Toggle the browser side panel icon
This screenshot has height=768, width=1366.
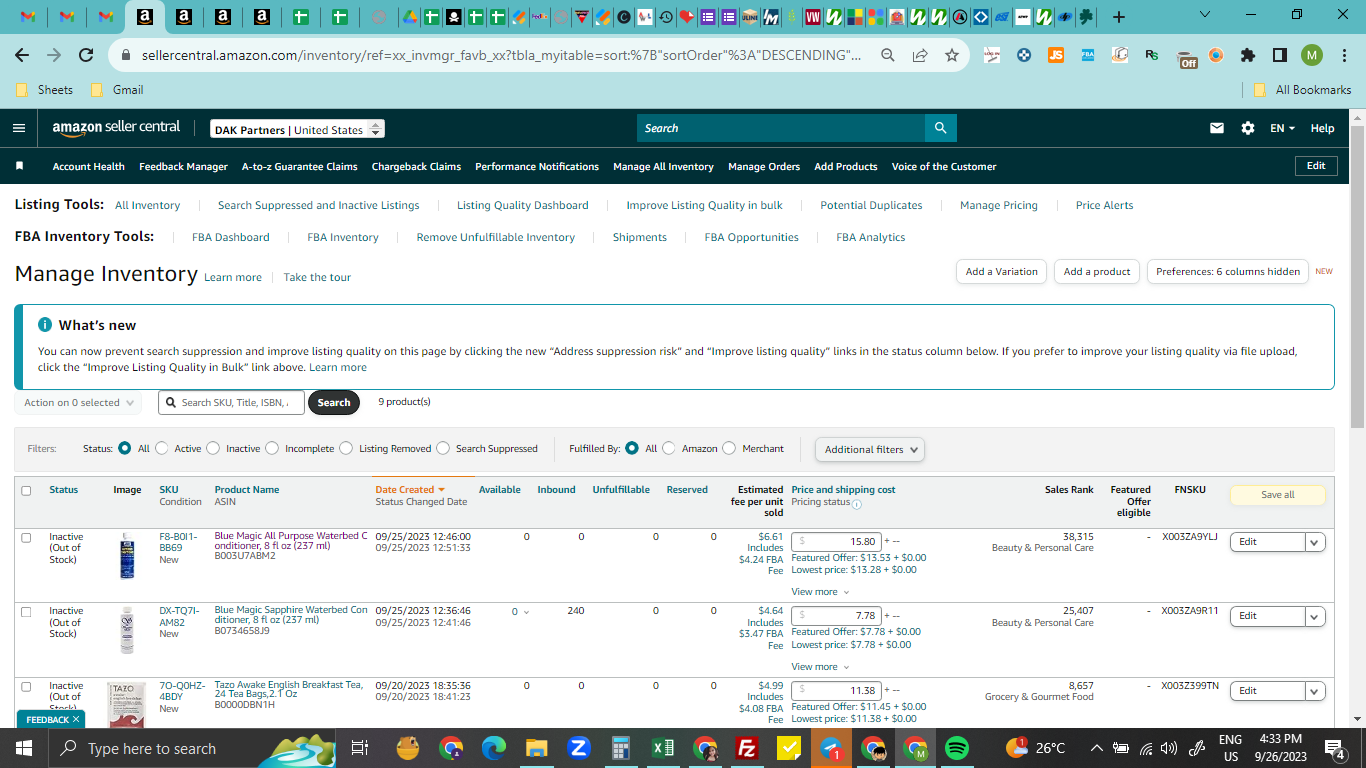point(1279,55)
